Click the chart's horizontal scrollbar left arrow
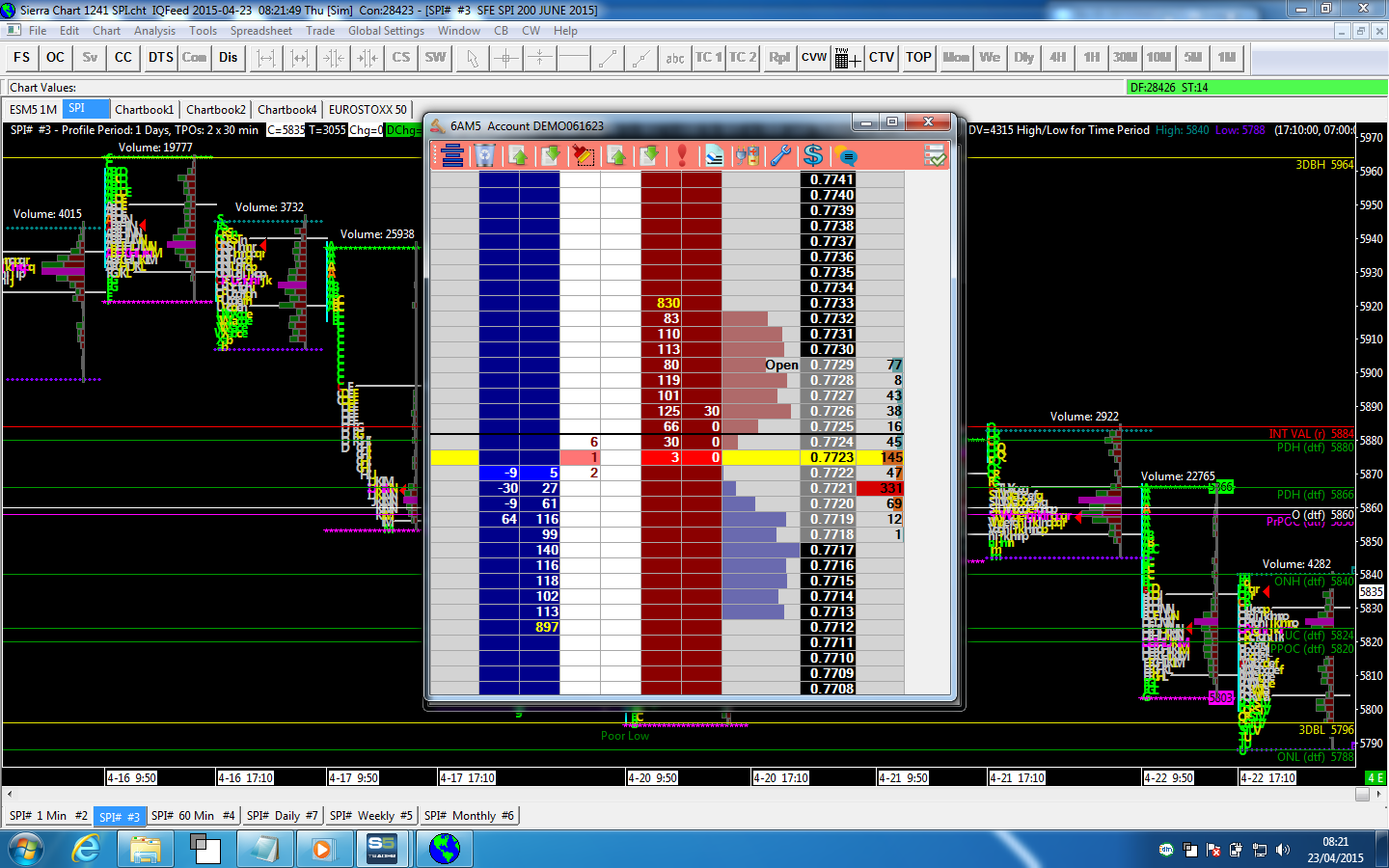 coord(10,795)
